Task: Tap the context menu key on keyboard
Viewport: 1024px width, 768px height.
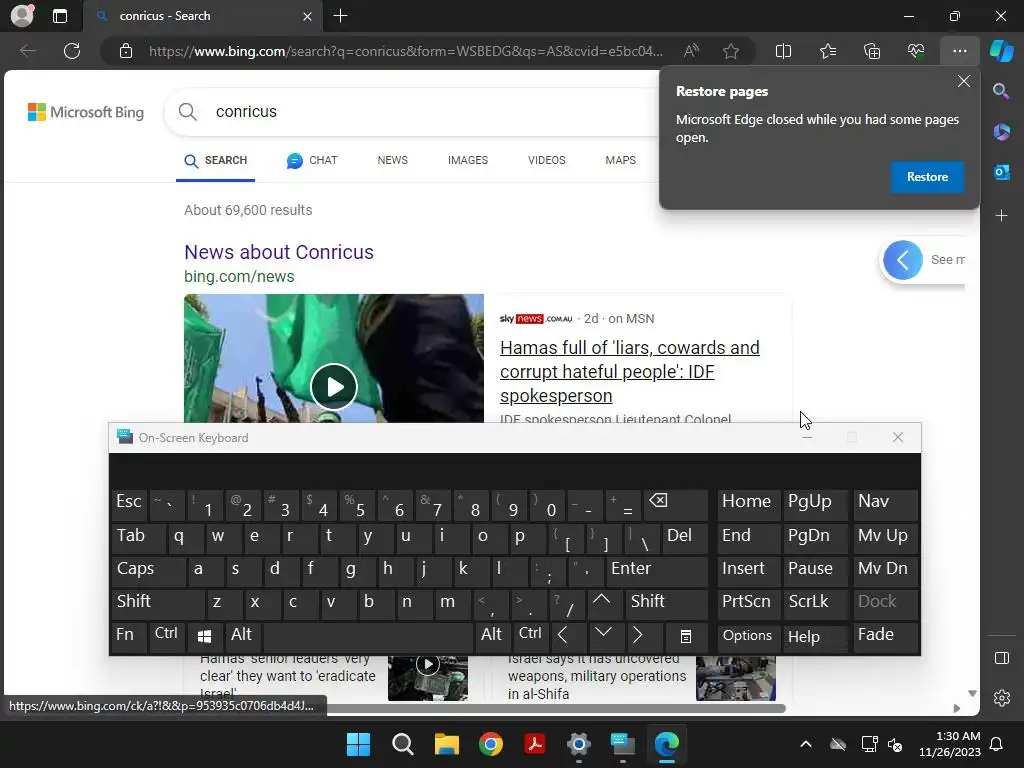Action: click(x=686, y=635)
